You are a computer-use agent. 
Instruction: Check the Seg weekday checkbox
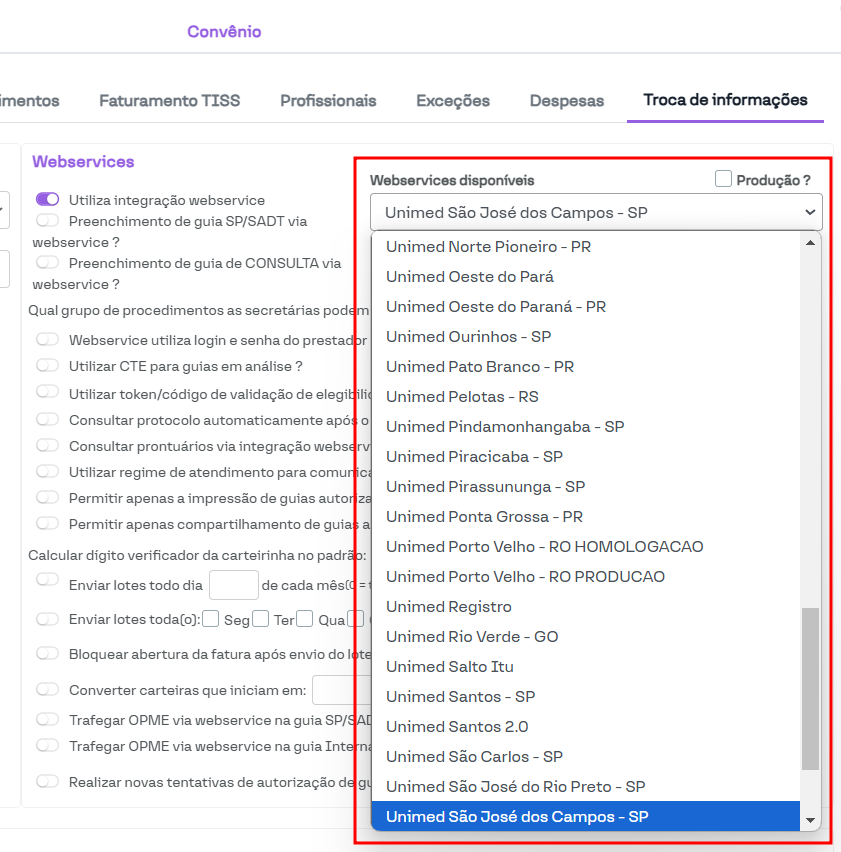coord(211,619)
